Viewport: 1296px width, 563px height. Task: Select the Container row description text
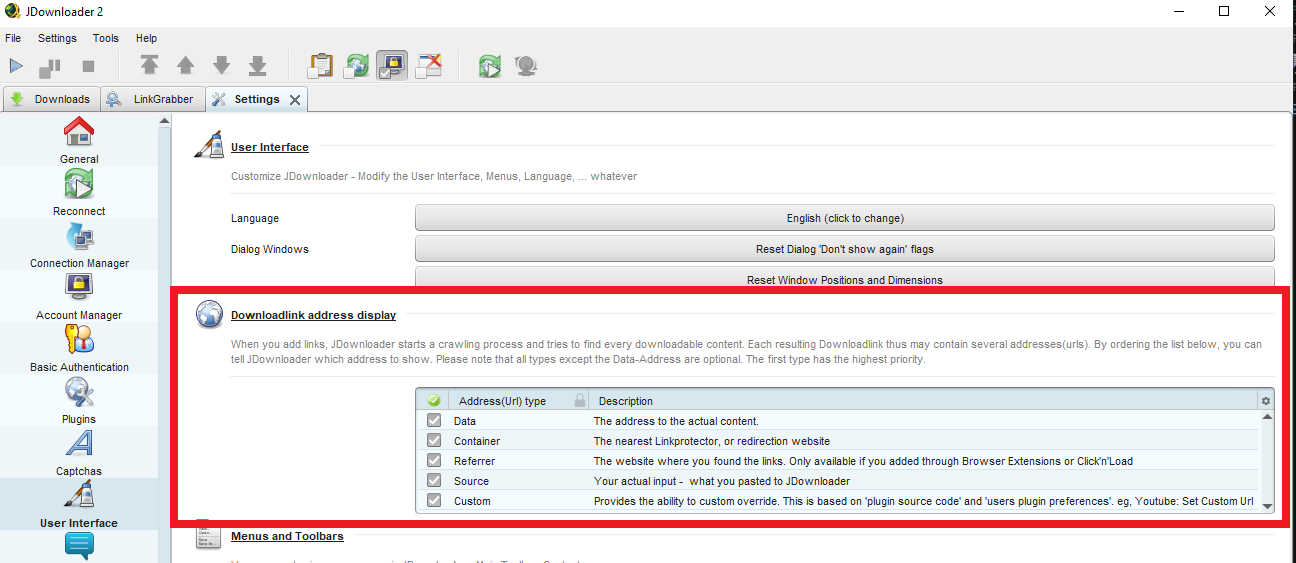click(712, 441)
